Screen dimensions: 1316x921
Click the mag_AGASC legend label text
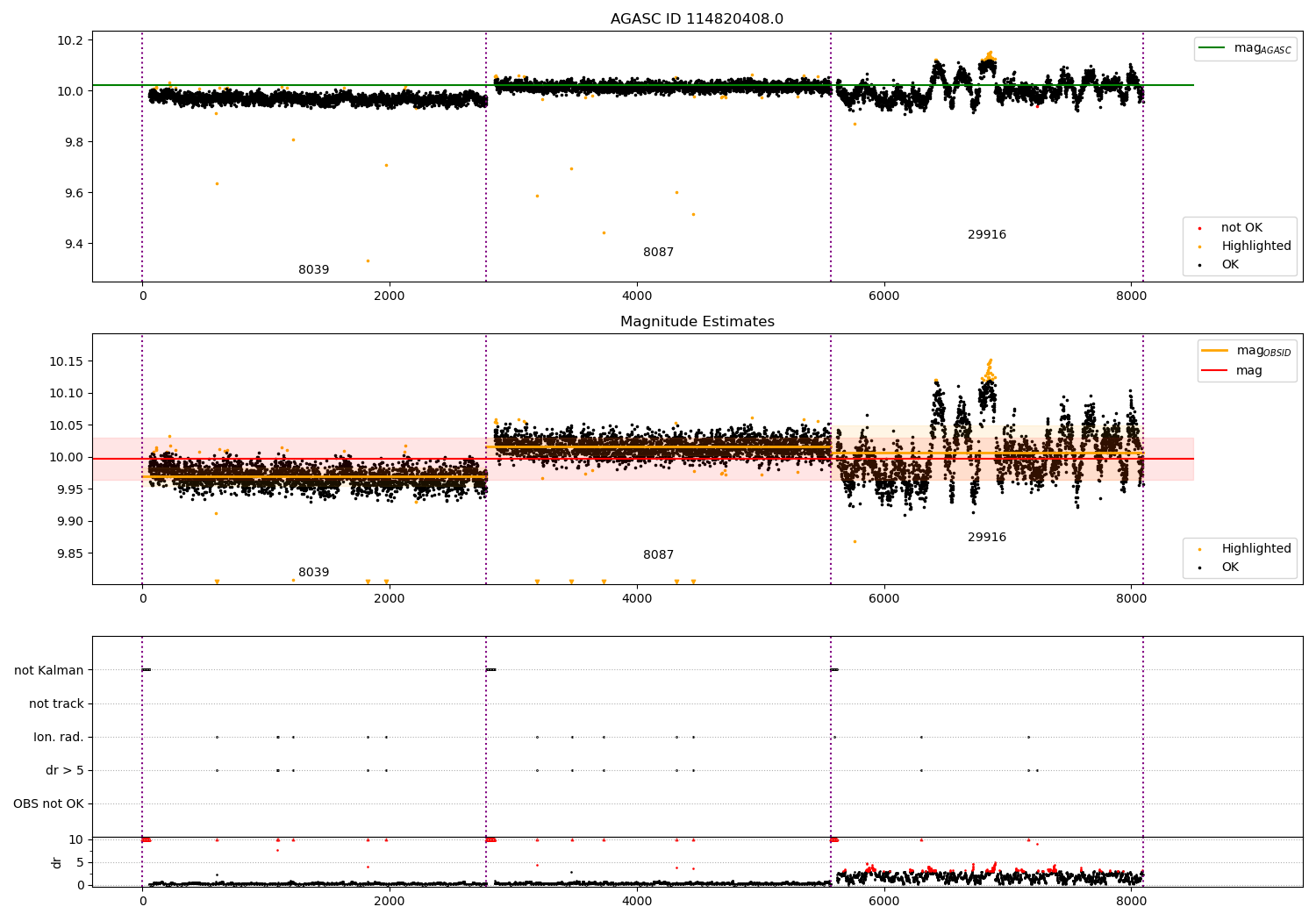pyautogui.click(x=1262, y=48)
